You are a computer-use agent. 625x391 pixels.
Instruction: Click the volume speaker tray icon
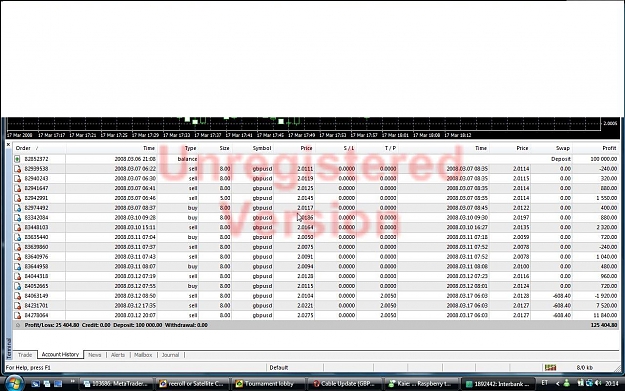pos(598,383)
